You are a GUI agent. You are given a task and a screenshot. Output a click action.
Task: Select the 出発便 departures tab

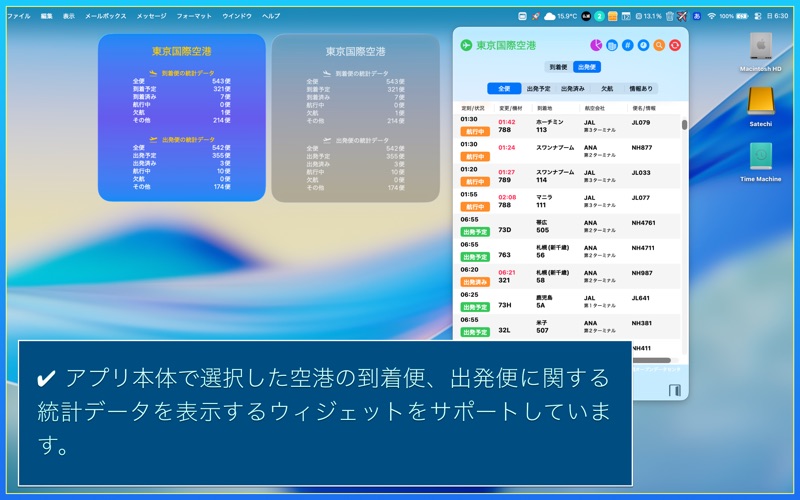tap(587, 67)
